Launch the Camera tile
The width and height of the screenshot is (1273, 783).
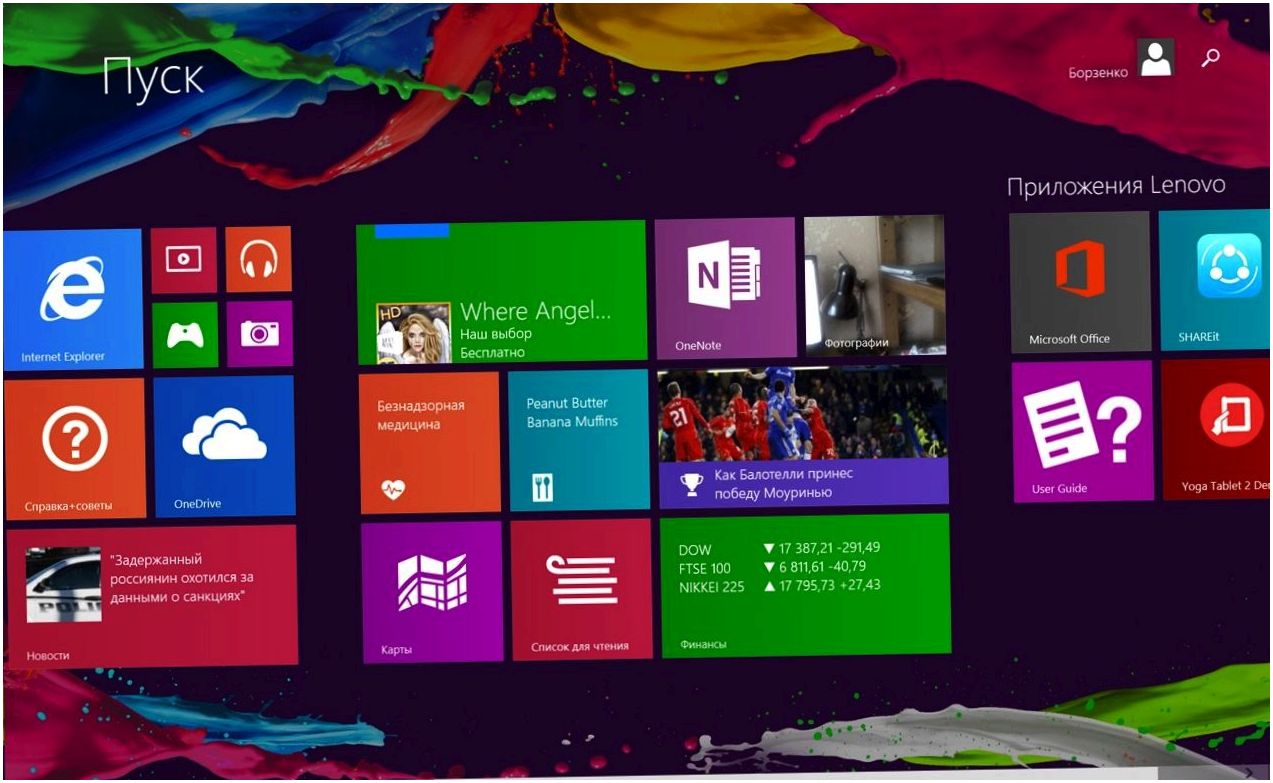pos(260,334)
